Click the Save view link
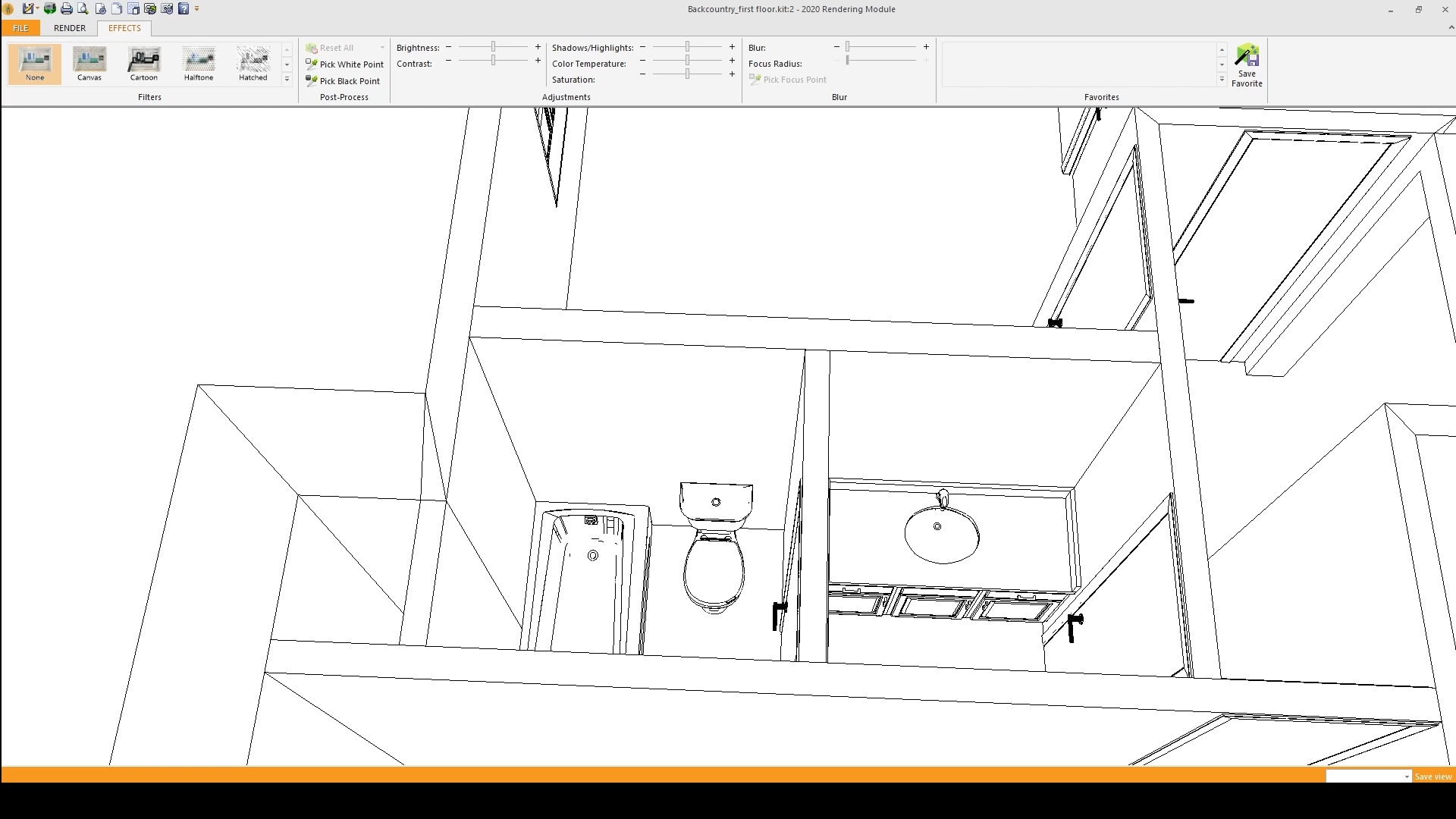This screenshot has height=819, width=1456. [1432, 777]
